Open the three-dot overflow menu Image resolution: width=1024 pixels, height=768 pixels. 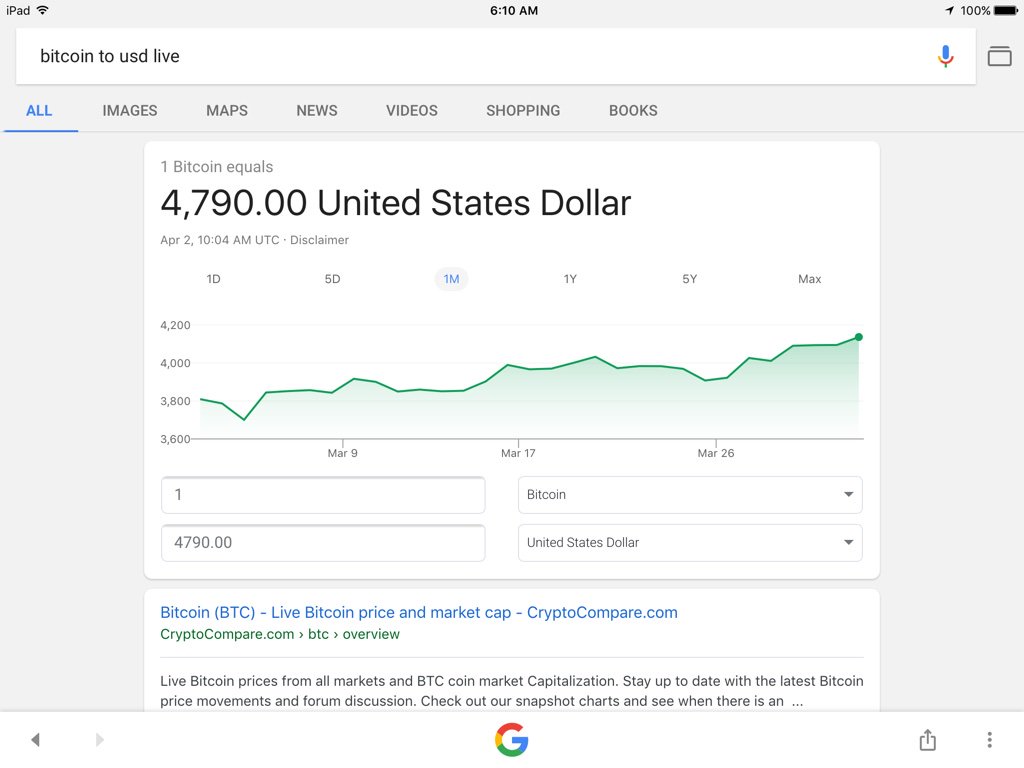pyautogui.click(x=989, y=739)
